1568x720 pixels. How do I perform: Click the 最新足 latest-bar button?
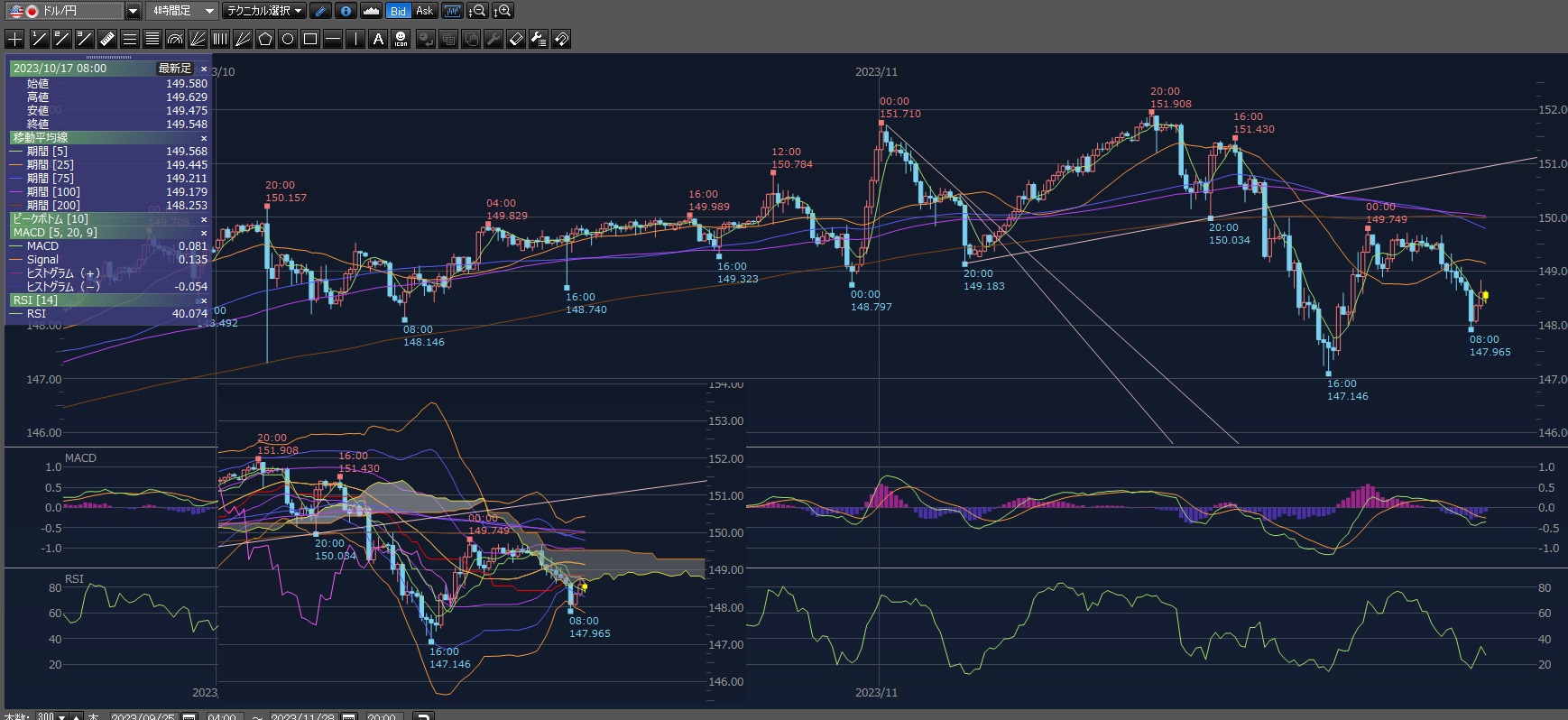175,69
